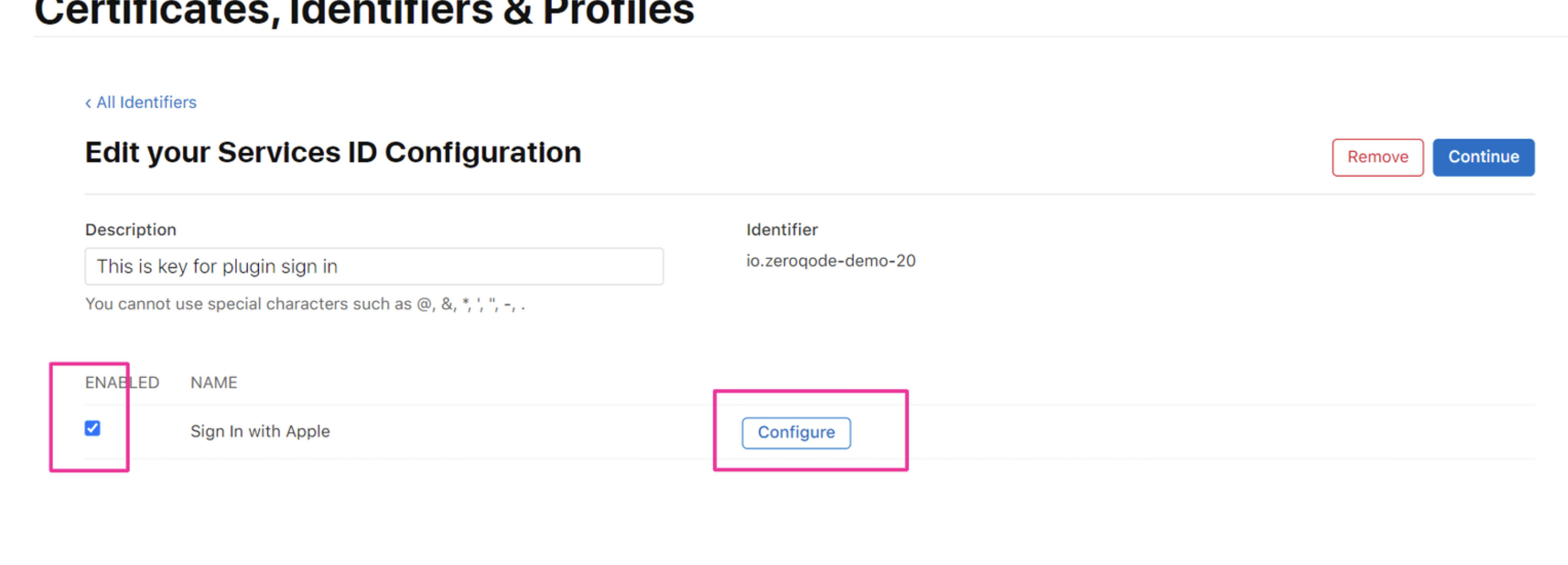This screenshot has width=1568, height=565.
Task: Click the Edit your Services ID Configuration heading
Action: tap(333, 152)
